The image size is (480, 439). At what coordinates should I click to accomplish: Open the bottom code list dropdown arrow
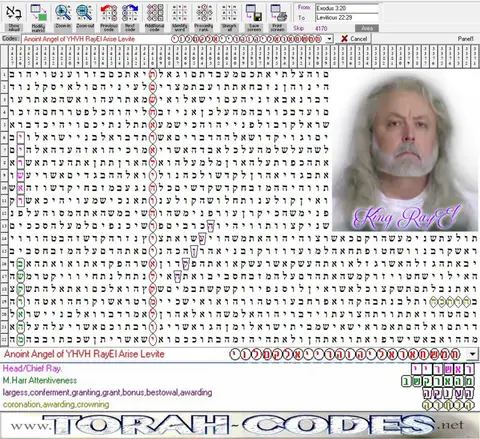[473, 354]
